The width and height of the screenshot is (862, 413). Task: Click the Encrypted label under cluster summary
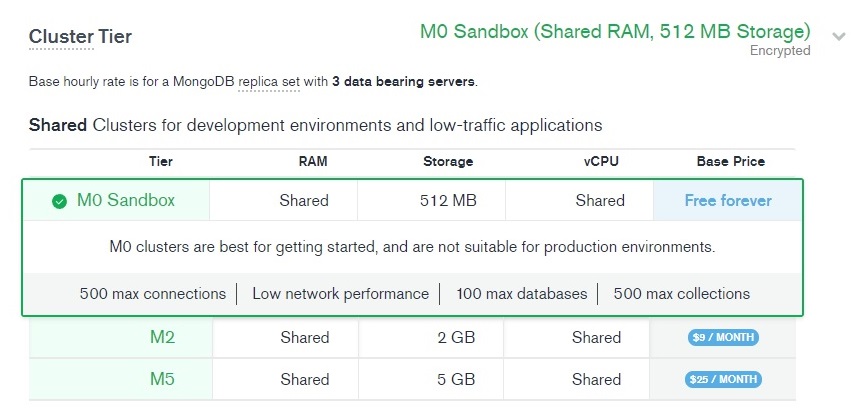[x=780, y=51]
